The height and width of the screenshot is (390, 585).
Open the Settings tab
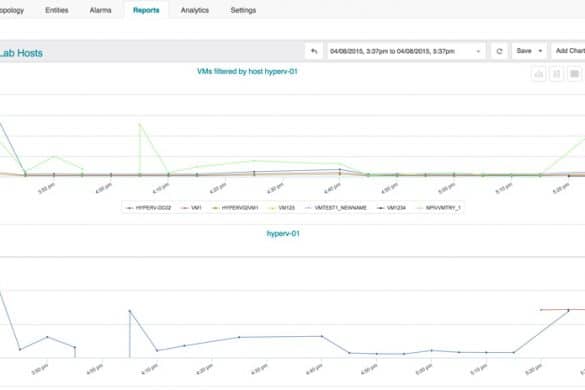pos(243,10)
